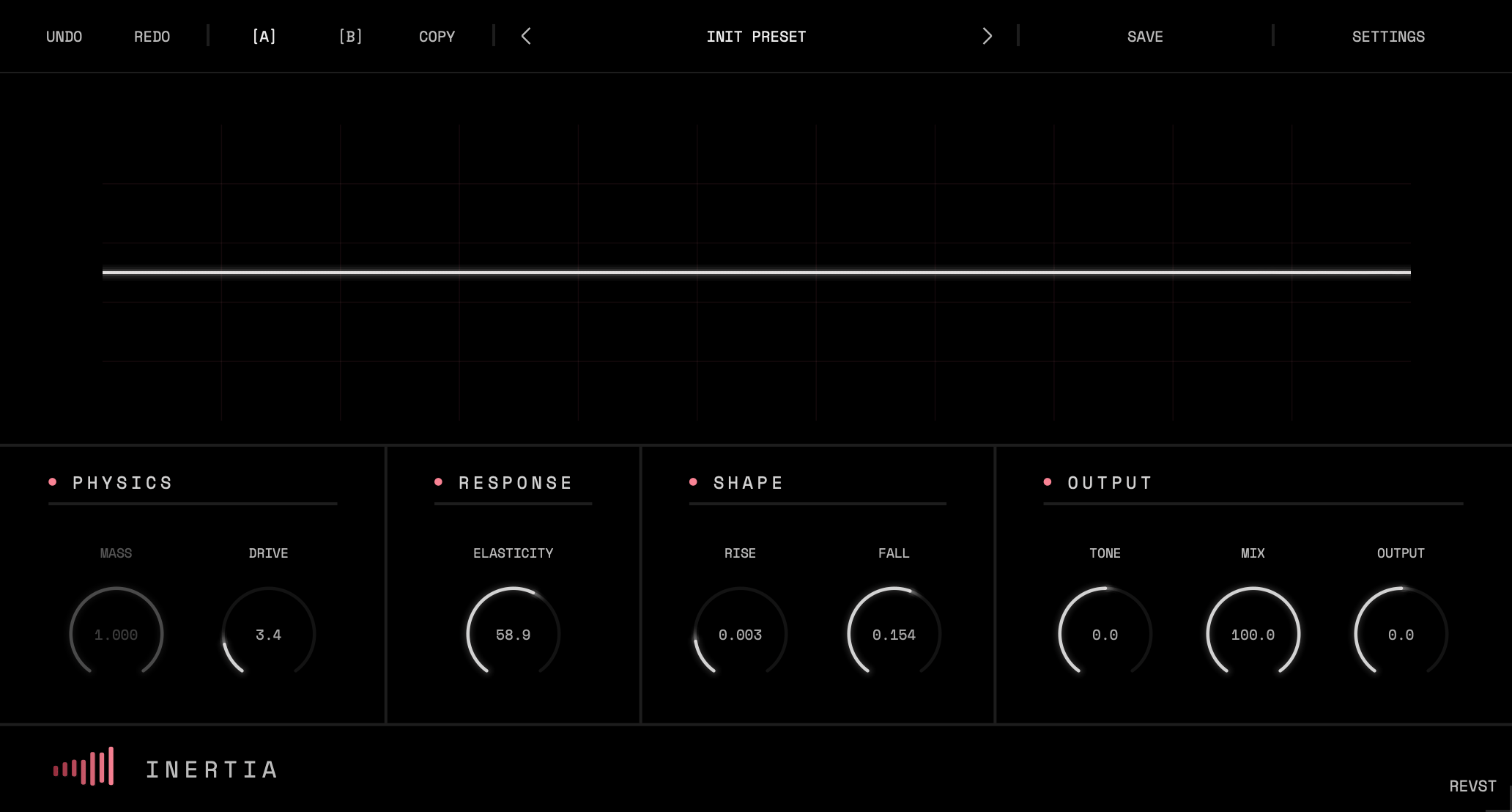
Task: Toggle the Shape section red dot
Action: (x=693, y=482)
